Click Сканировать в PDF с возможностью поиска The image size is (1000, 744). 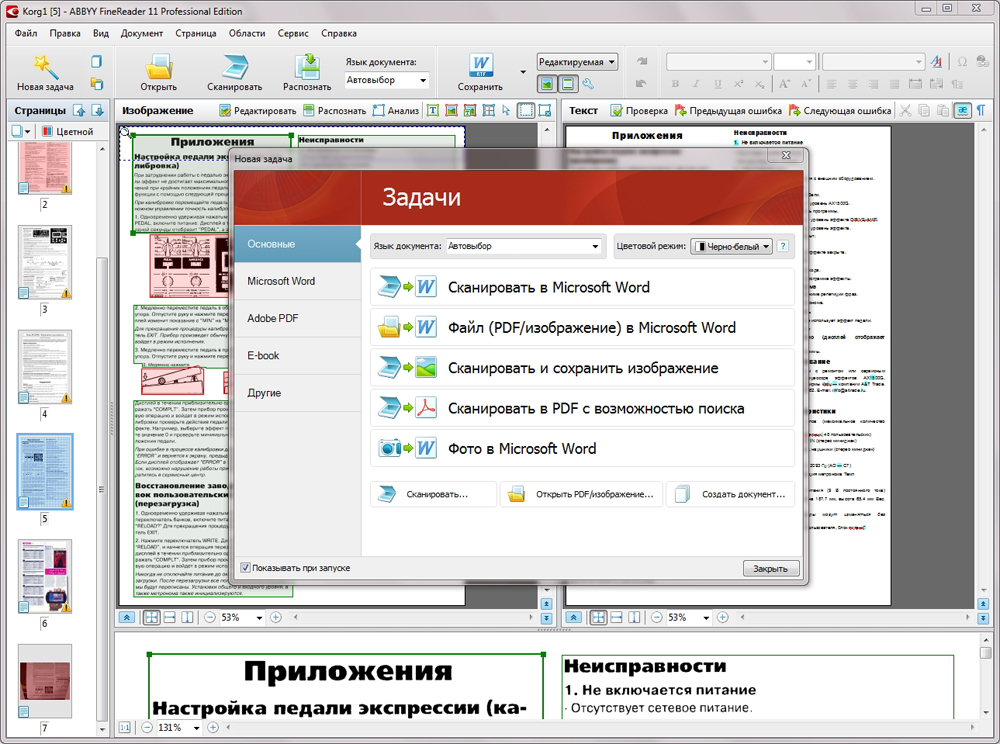(x=582, y=408)
